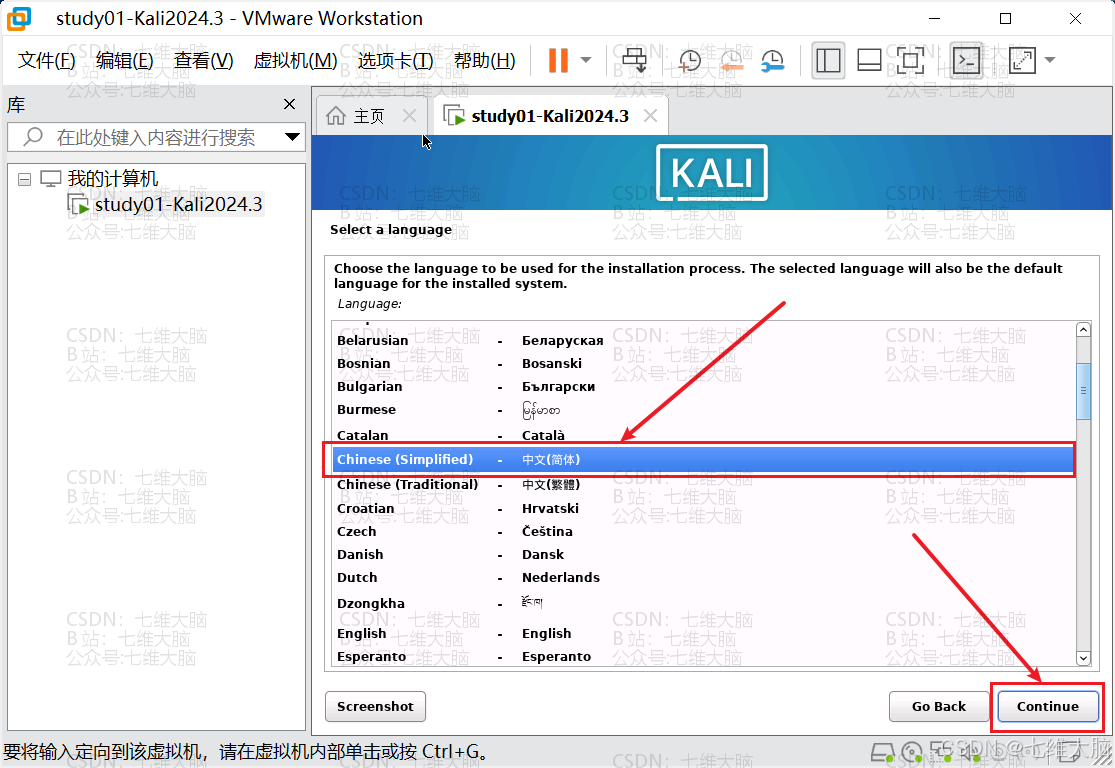Click the KALI logo banner
The width and height of the screenshot is (1115, 768).
click(712, 172)
